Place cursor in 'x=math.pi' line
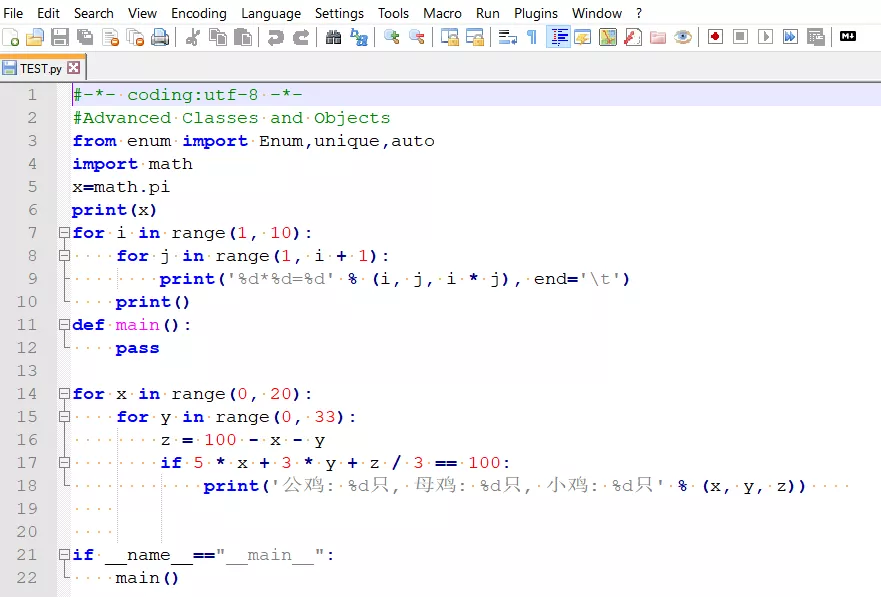Image resolution: width=881 pixels, height=597 pixels. point(121,186)
